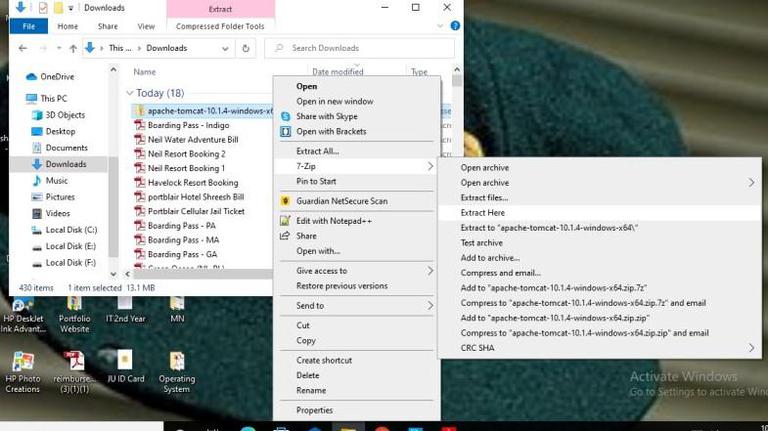Expand 7-Zip submenu arrow
768x431 pixels.
pyautogui.click(x=430, y=167)
